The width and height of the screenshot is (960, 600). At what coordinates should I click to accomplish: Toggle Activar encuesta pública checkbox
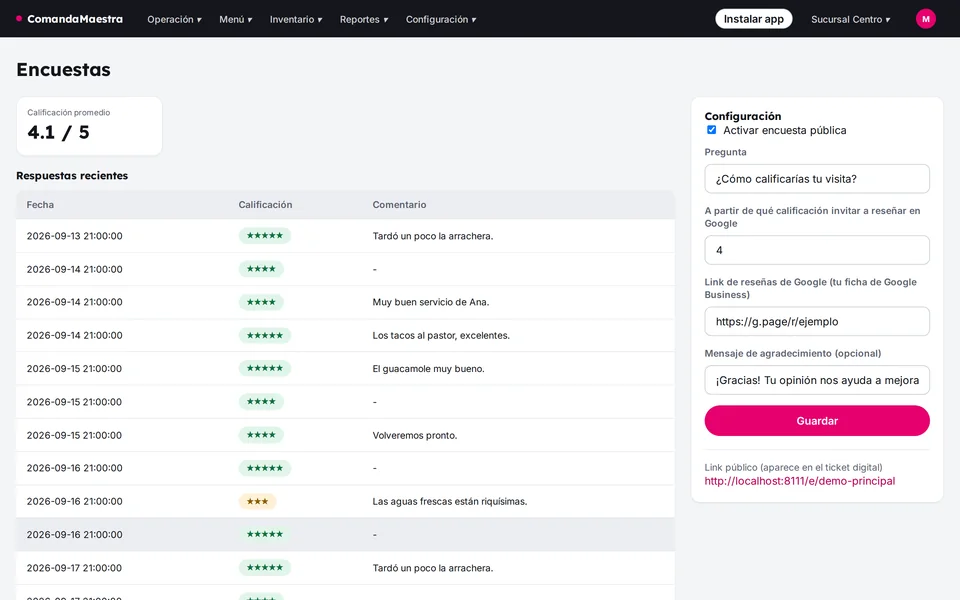pyautogui.click(x=711, y=130)
